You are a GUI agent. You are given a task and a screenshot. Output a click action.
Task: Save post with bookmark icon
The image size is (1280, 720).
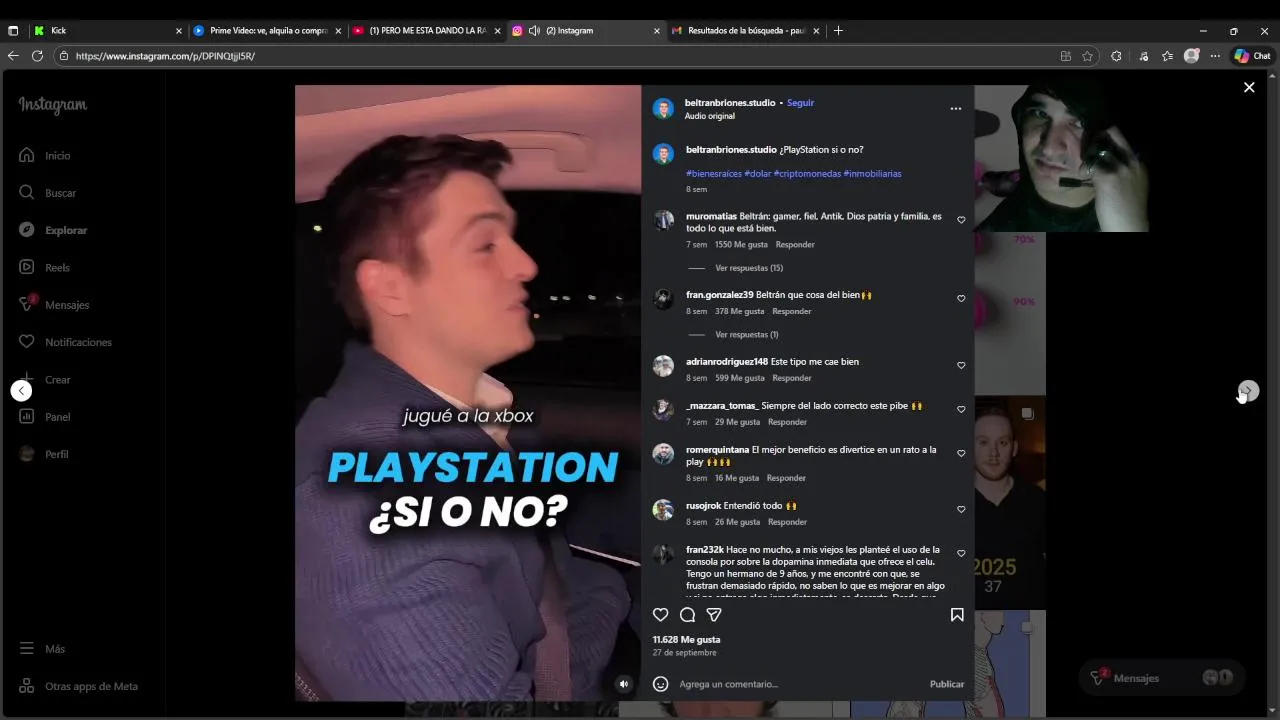(x=957, y=615)
